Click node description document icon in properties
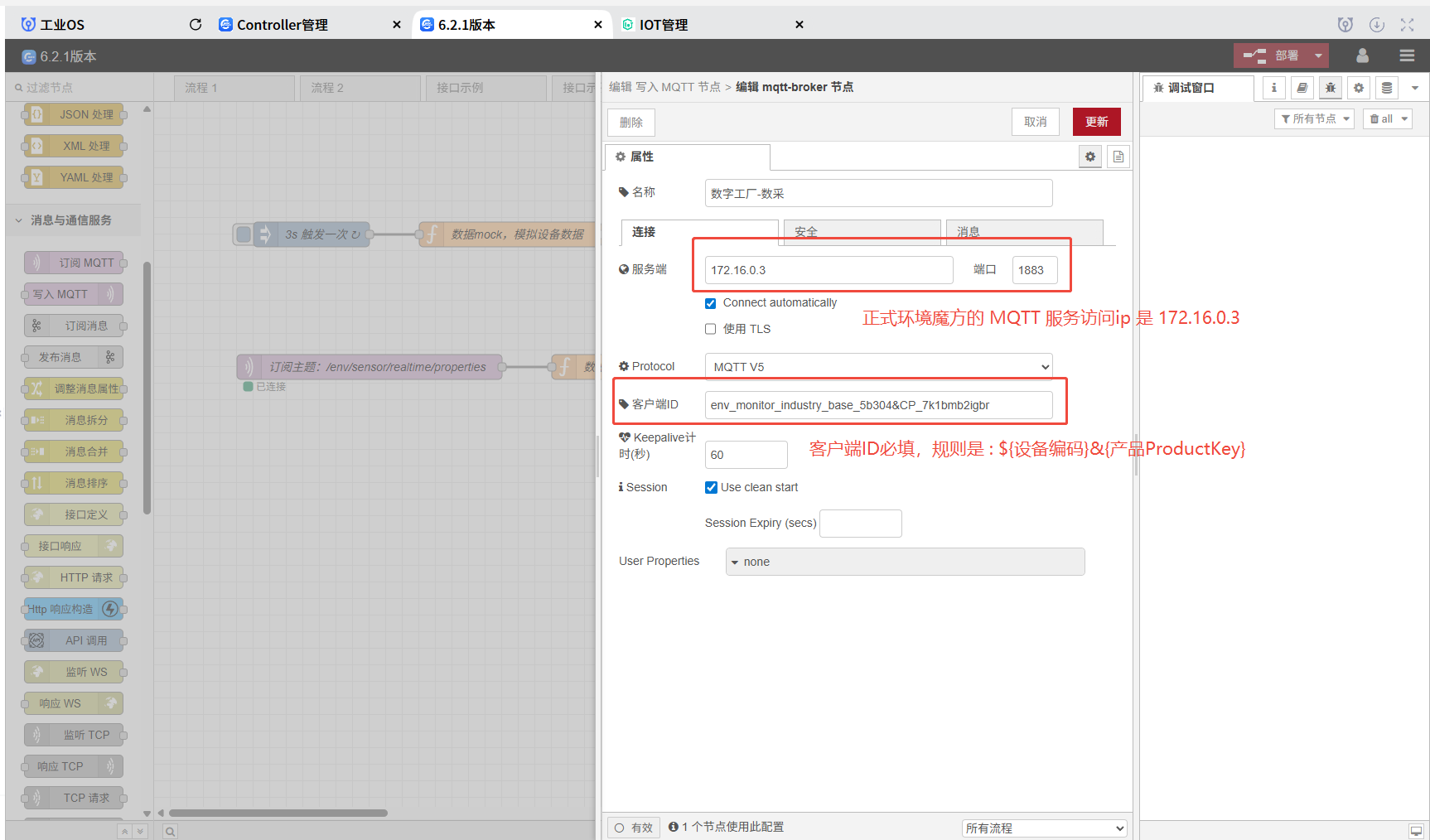 pos(1118,157)
